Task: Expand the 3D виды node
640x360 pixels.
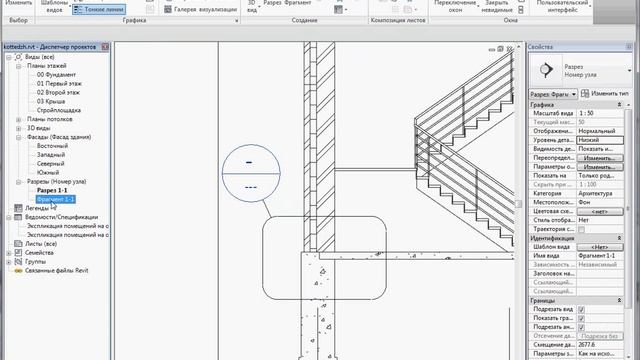Action: [18, 129]
